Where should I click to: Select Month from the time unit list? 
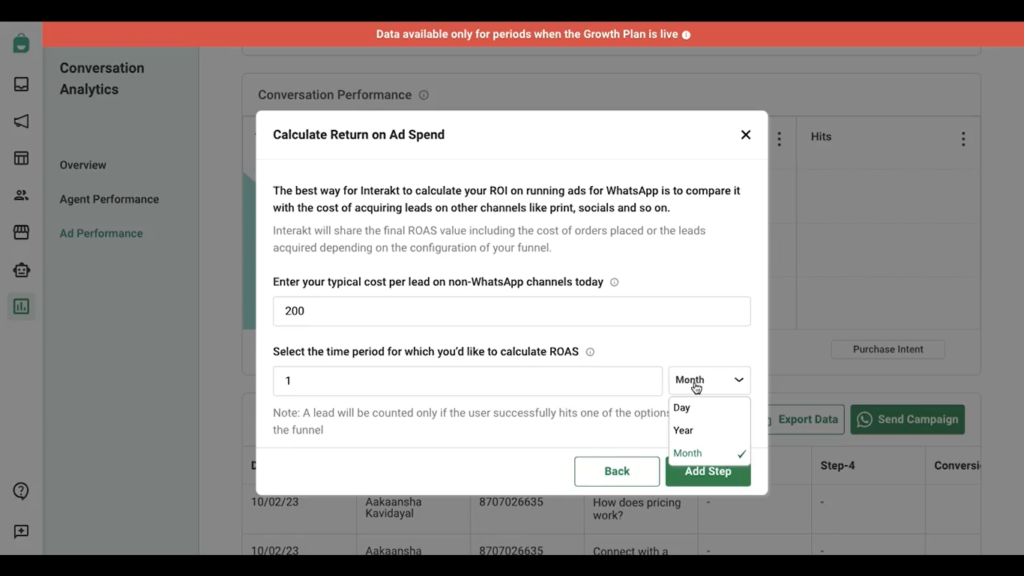709,453
